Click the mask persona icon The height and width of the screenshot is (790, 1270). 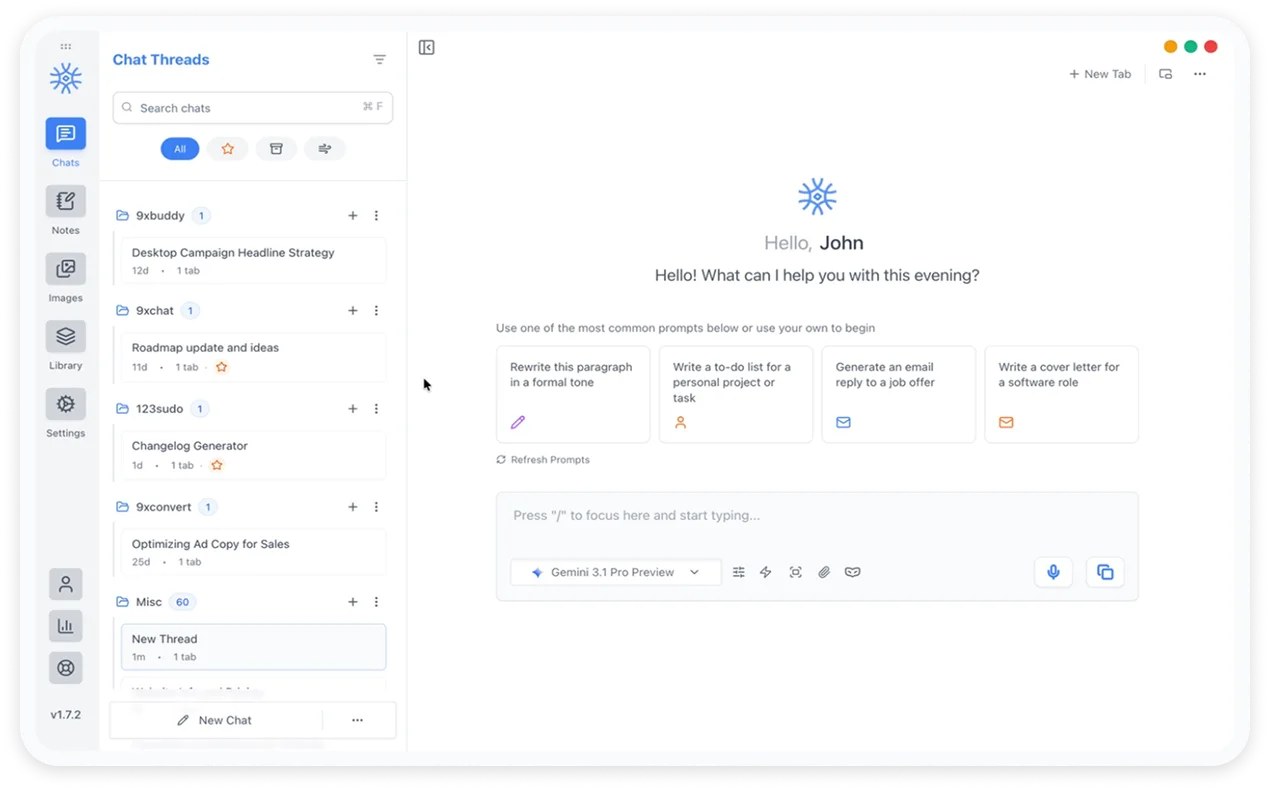[x=853, y=572]
